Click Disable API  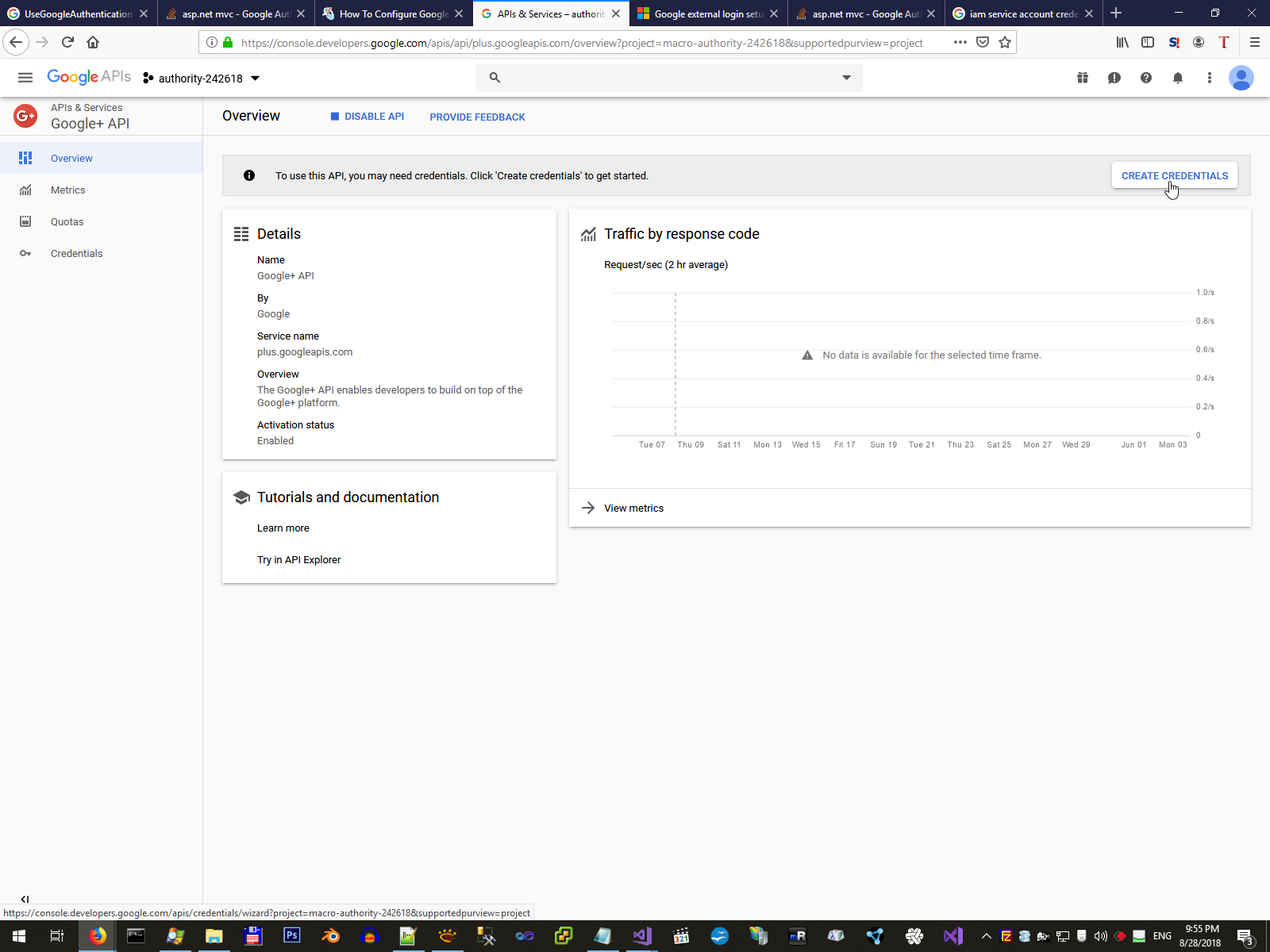pos(368,117)
